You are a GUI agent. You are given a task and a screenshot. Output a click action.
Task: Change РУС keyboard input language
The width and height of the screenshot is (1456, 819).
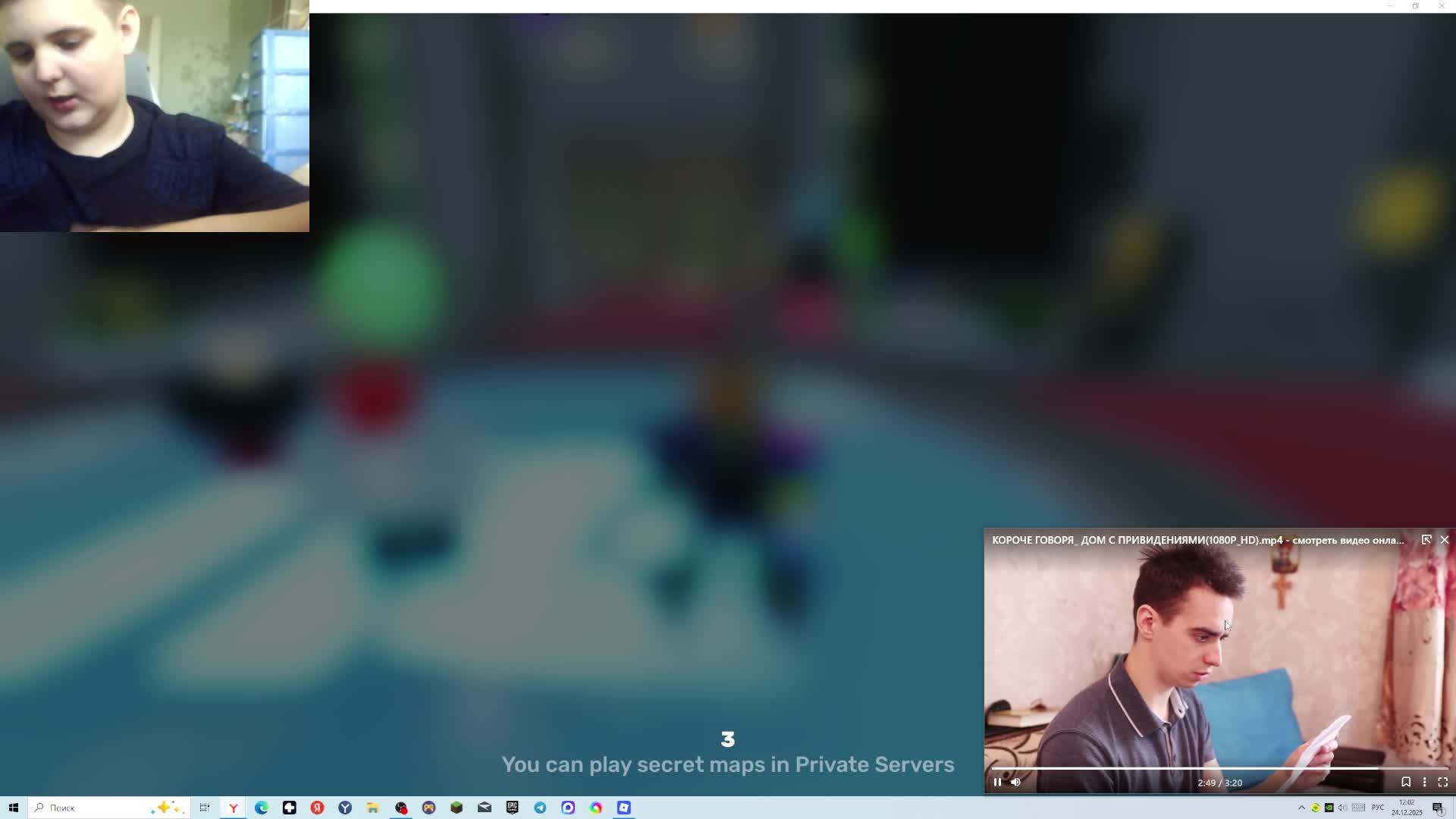point(1378,808)
